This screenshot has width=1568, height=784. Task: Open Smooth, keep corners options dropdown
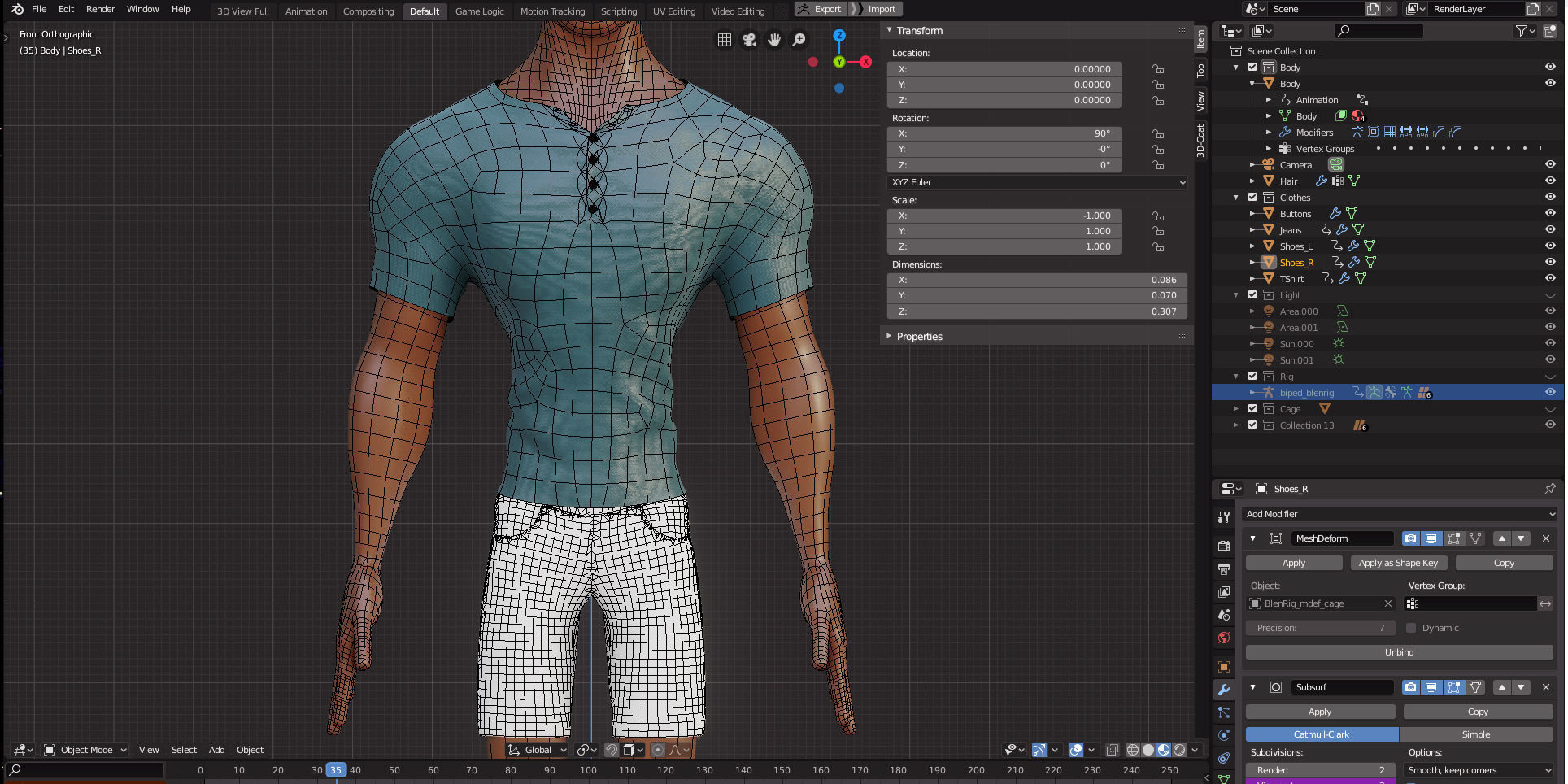1480,770
